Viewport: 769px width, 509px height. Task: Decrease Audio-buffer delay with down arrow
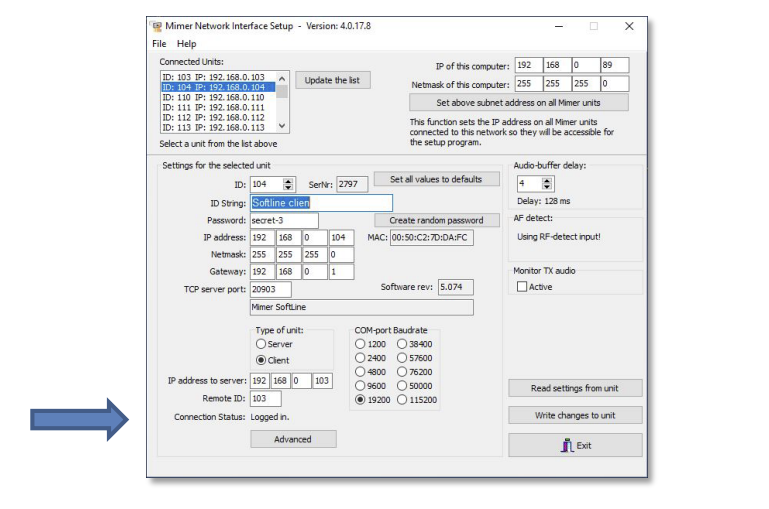pos(547,187)
